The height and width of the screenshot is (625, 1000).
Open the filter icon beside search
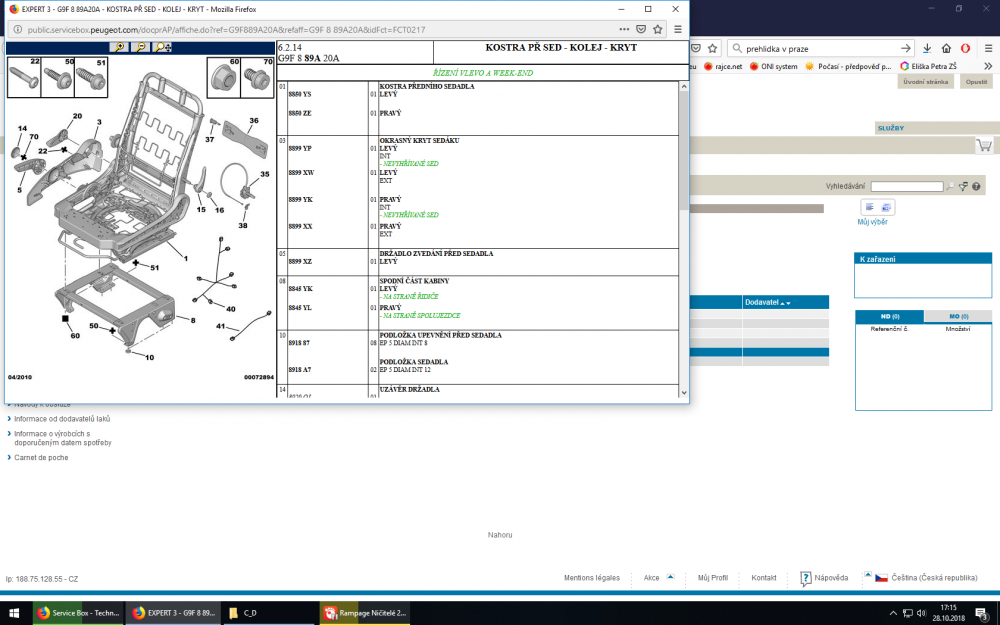tap(963, 186)
